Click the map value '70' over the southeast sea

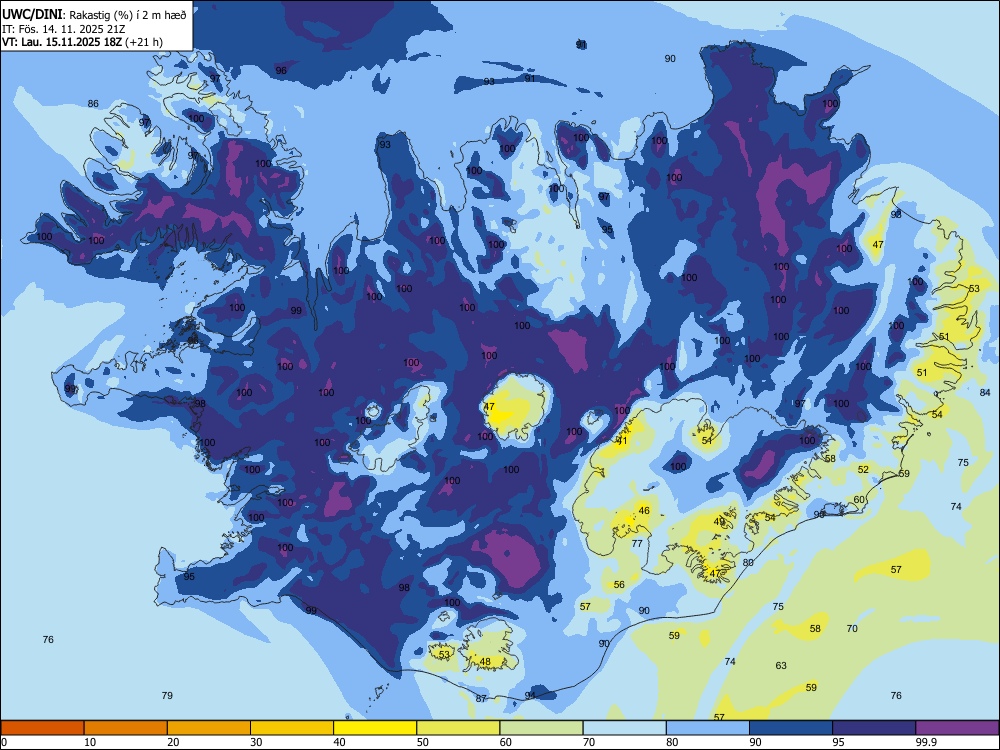852,629
